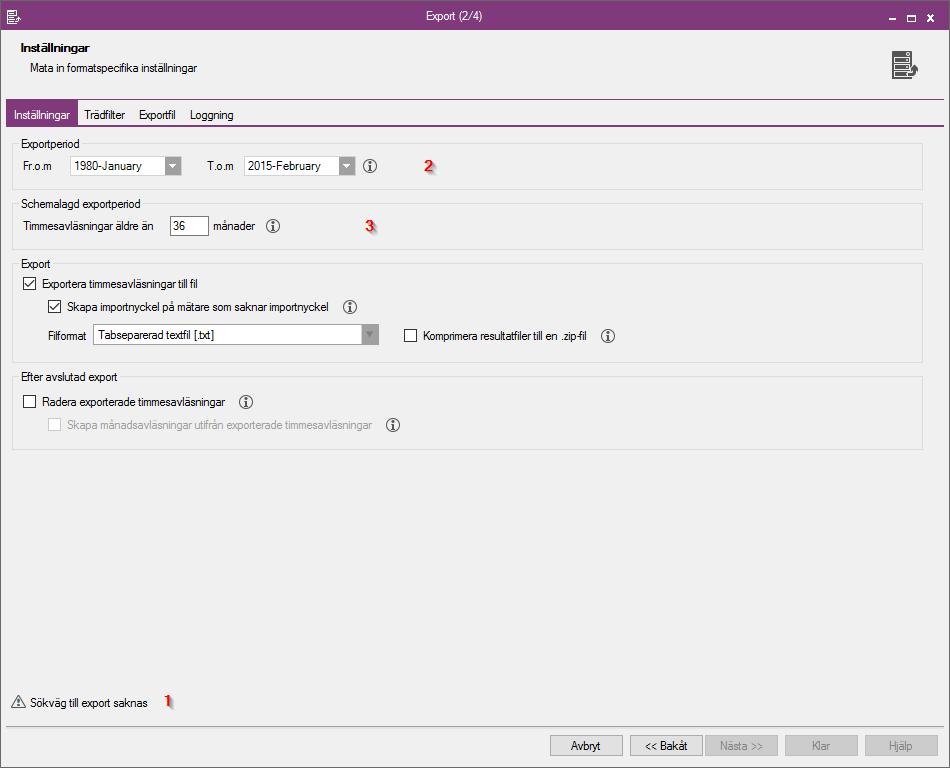
Task: Open the T.o.m date dropdown
Action: point(347,166)
